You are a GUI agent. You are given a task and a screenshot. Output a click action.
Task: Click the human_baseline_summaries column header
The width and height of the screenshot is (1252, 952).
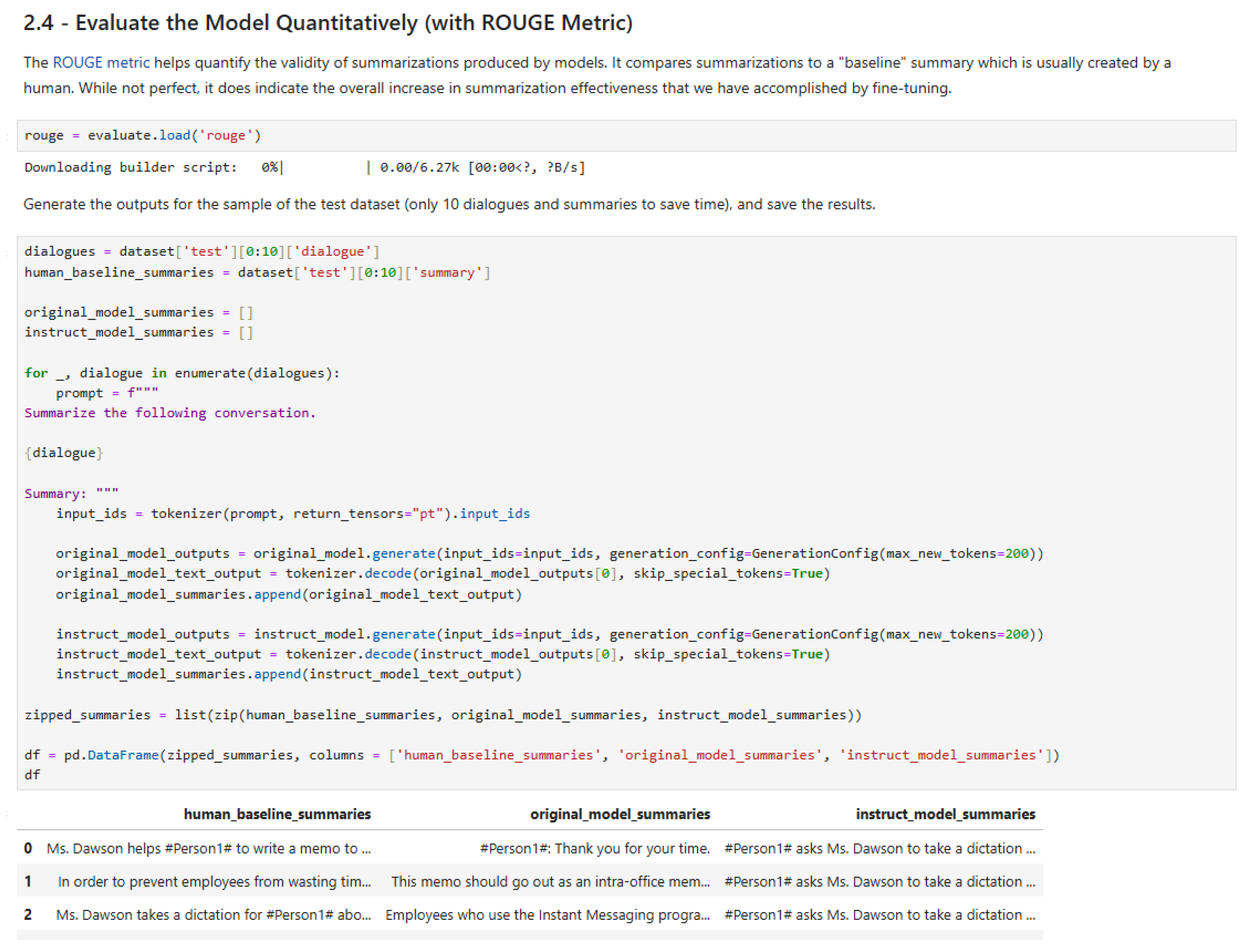pyautogui.click(x=277, y=814)
